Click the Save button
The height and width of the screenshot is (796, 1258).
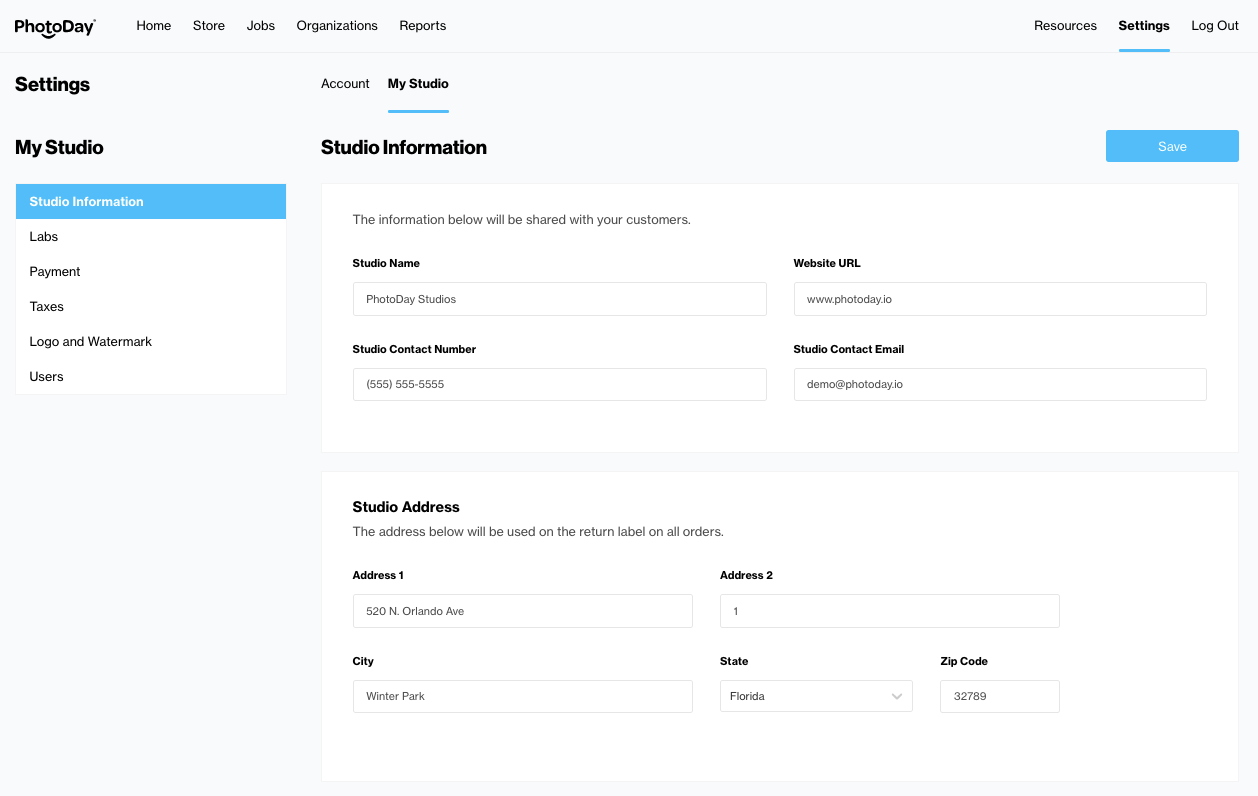1172,146
